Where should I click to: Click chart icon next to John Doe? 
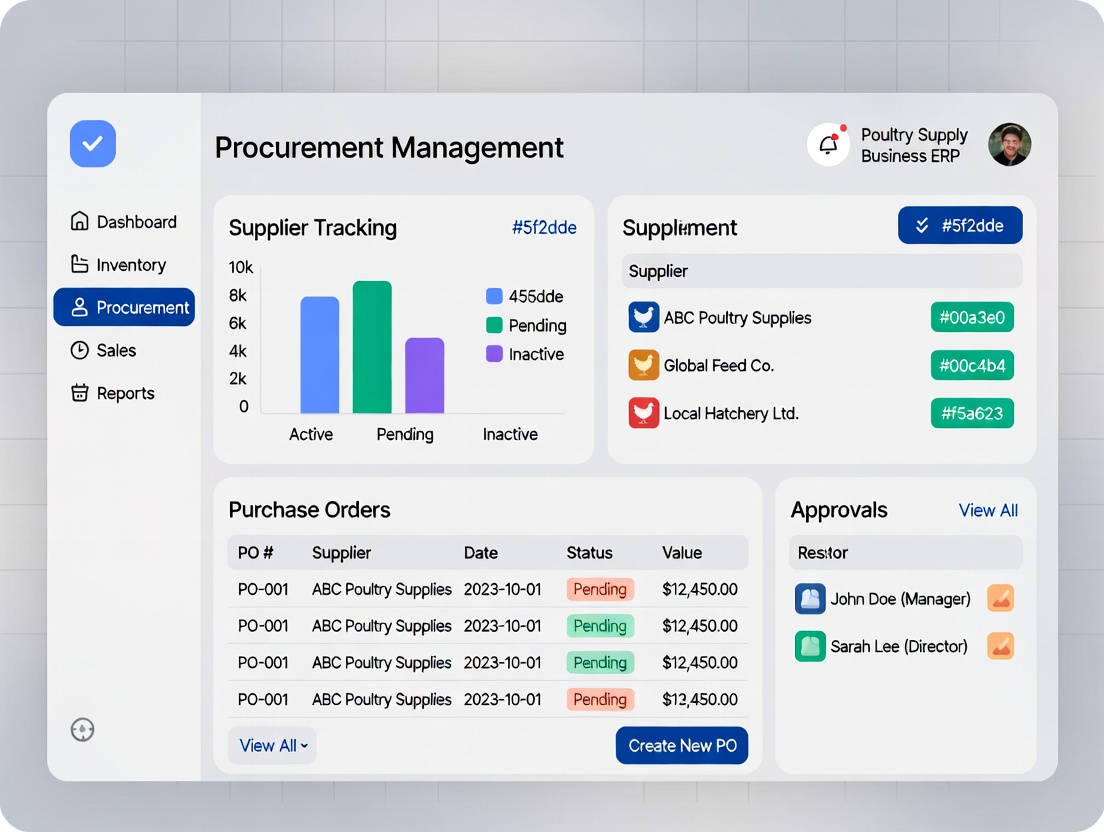pyautogui.click(x=1001, y=598)
